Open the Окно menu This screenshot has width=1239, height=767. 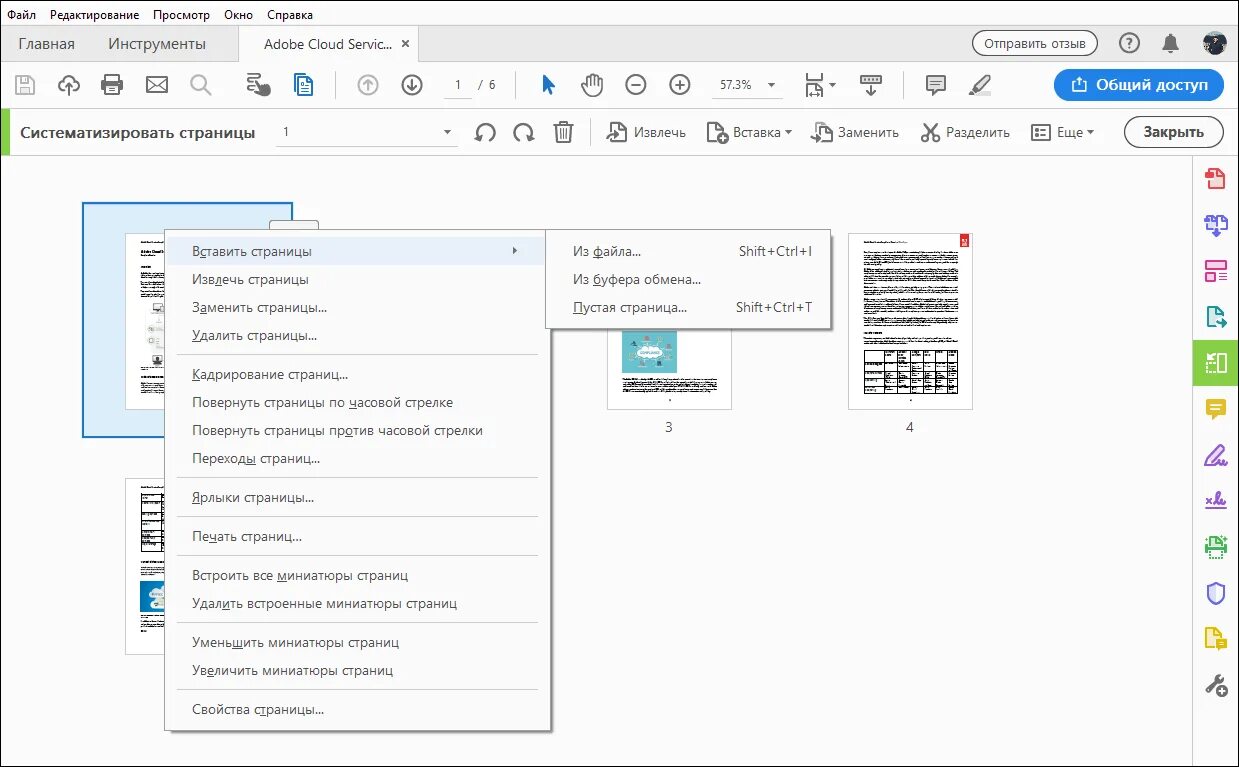point(239,15)
